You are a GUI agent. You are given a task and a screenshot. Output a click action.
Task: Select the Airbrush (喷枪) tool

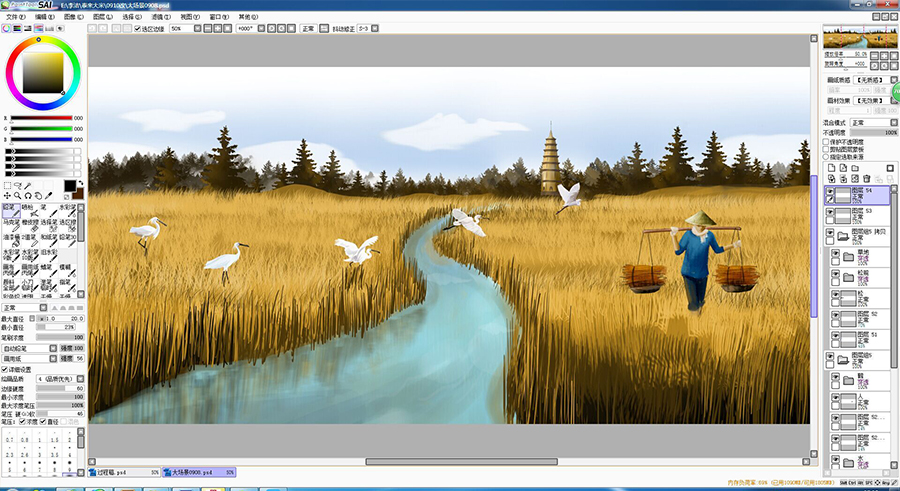30,212
